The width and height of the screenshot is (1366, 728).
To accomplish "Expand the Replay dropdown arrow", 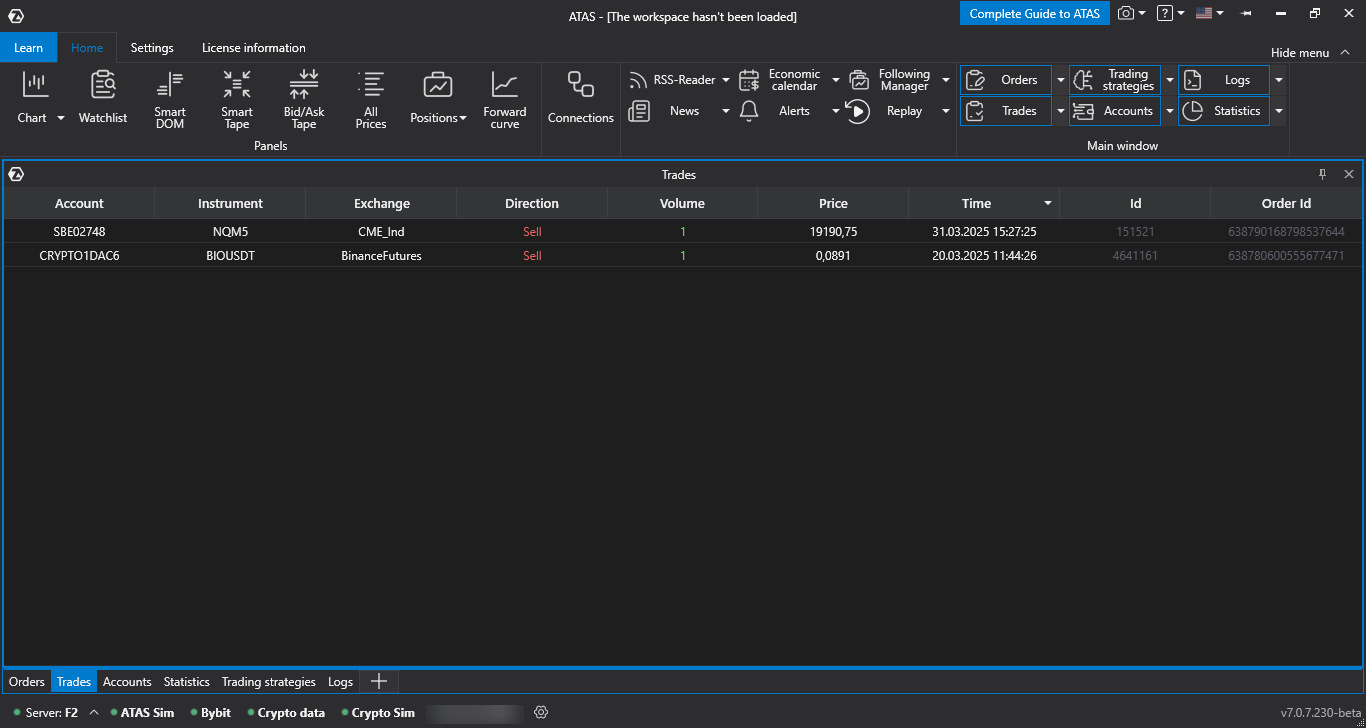I will tap(946, 111).
